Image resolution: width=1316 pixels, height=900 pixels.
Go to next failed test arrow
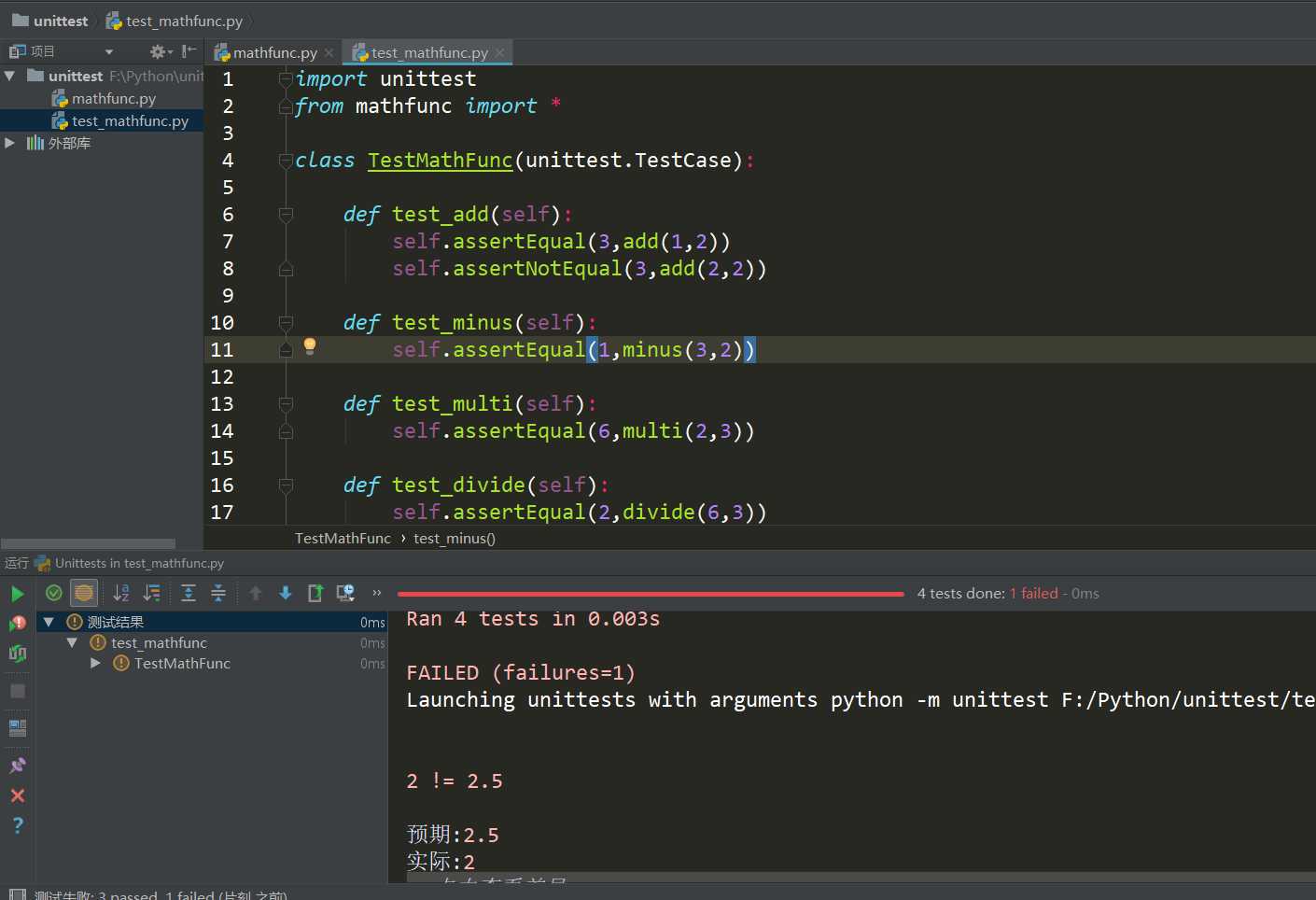(x=286, y=593)
